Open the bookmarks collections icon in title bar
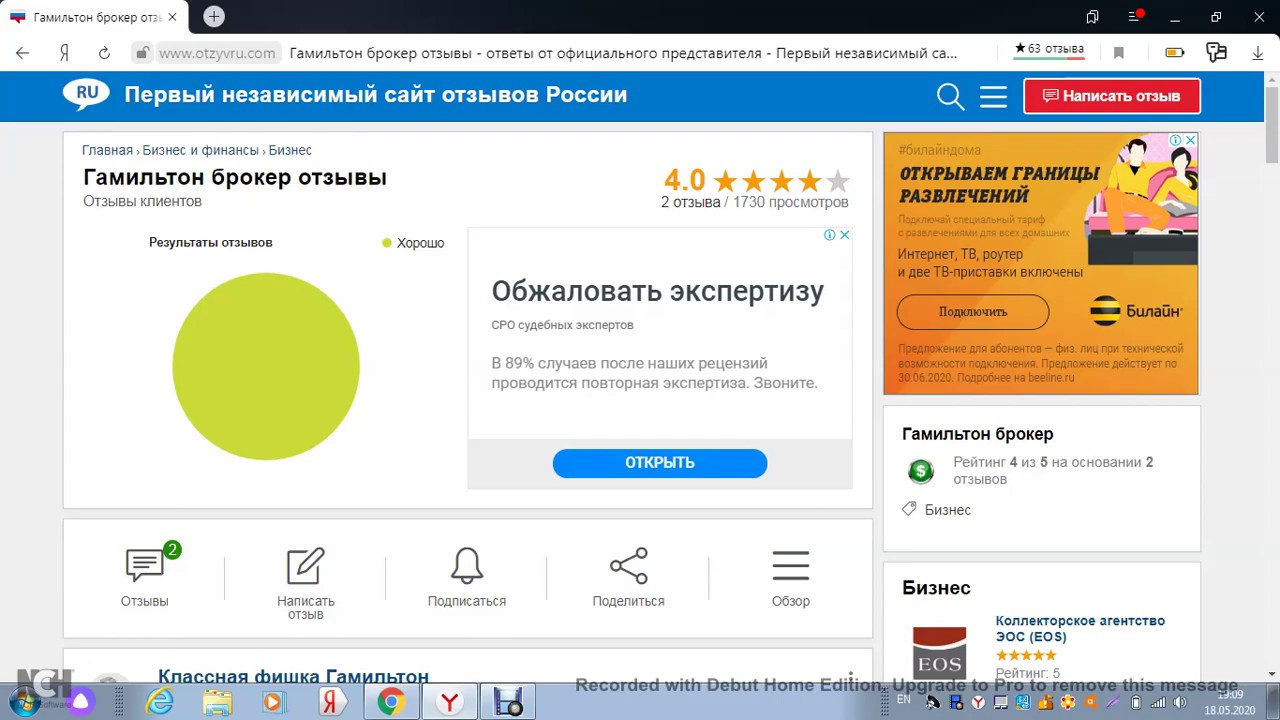Image resolution: width=1280 pixels, height=720 pixels. pos(1092,17)
